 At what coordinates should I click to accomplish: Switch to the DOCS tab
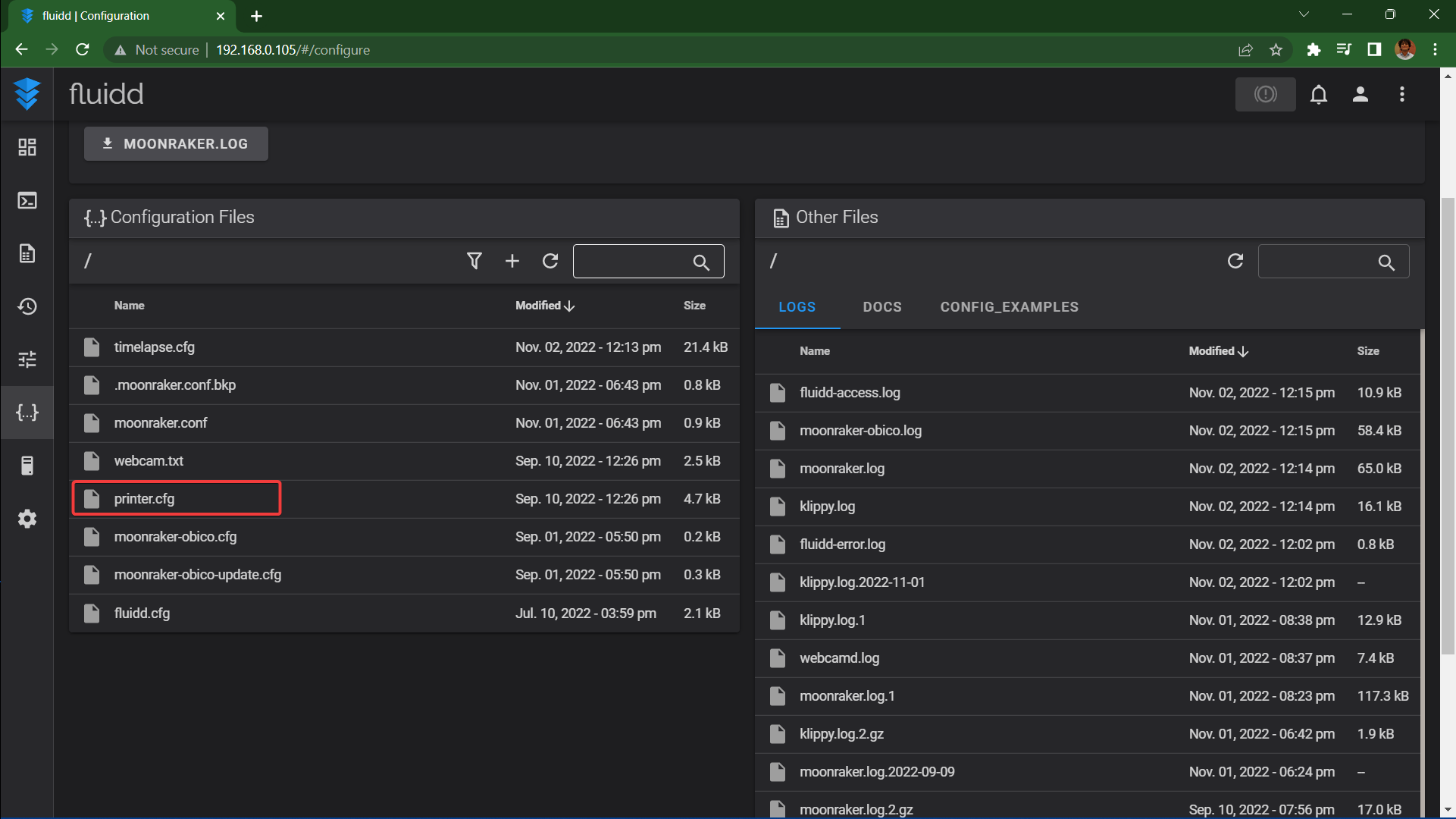click(882, 307)
